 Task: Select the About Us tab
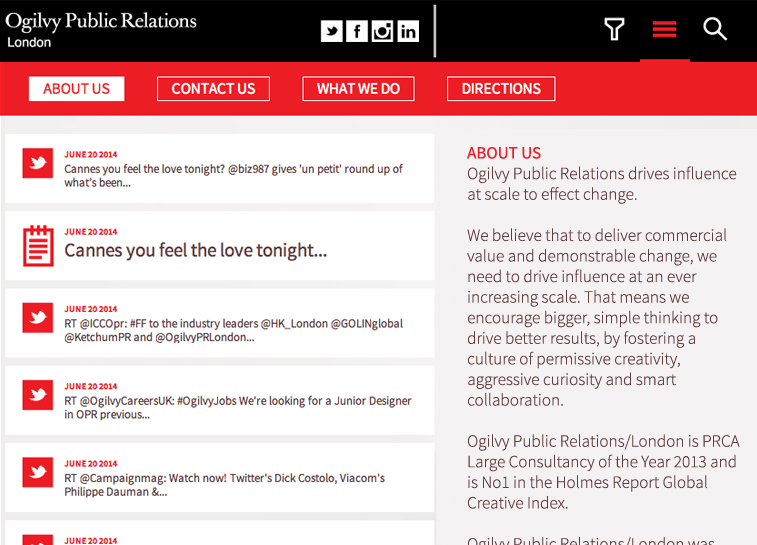[x=77, y=89]
